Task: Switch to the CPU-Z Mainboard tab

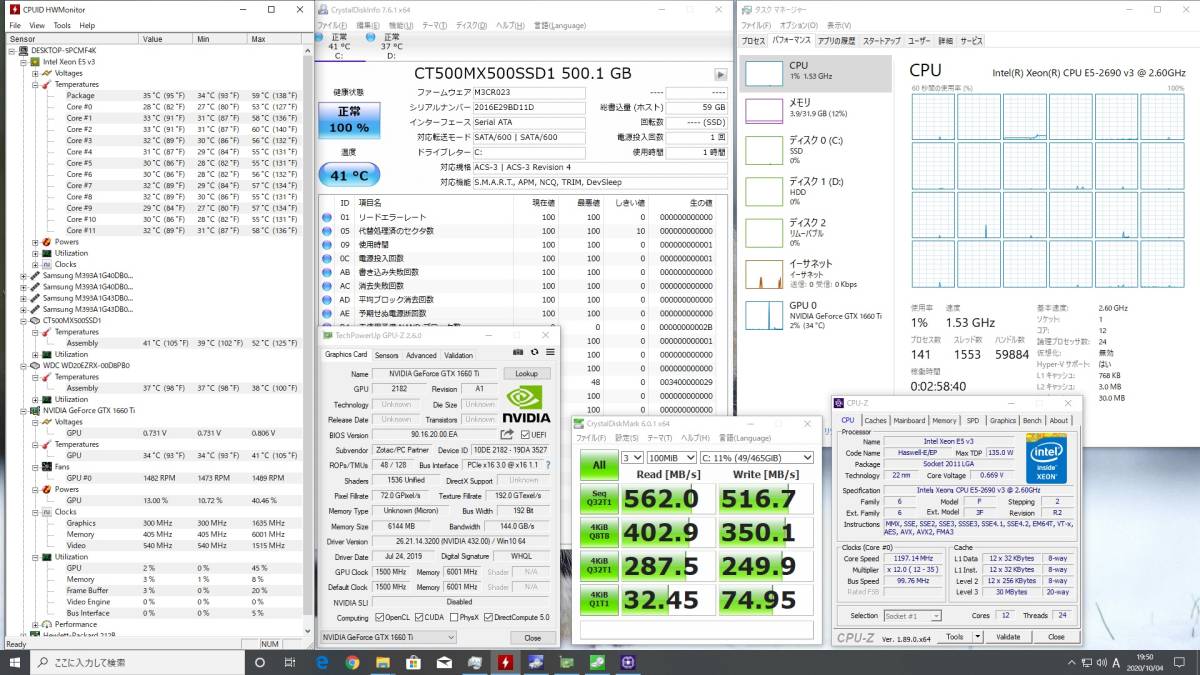Action: [909, 421]
